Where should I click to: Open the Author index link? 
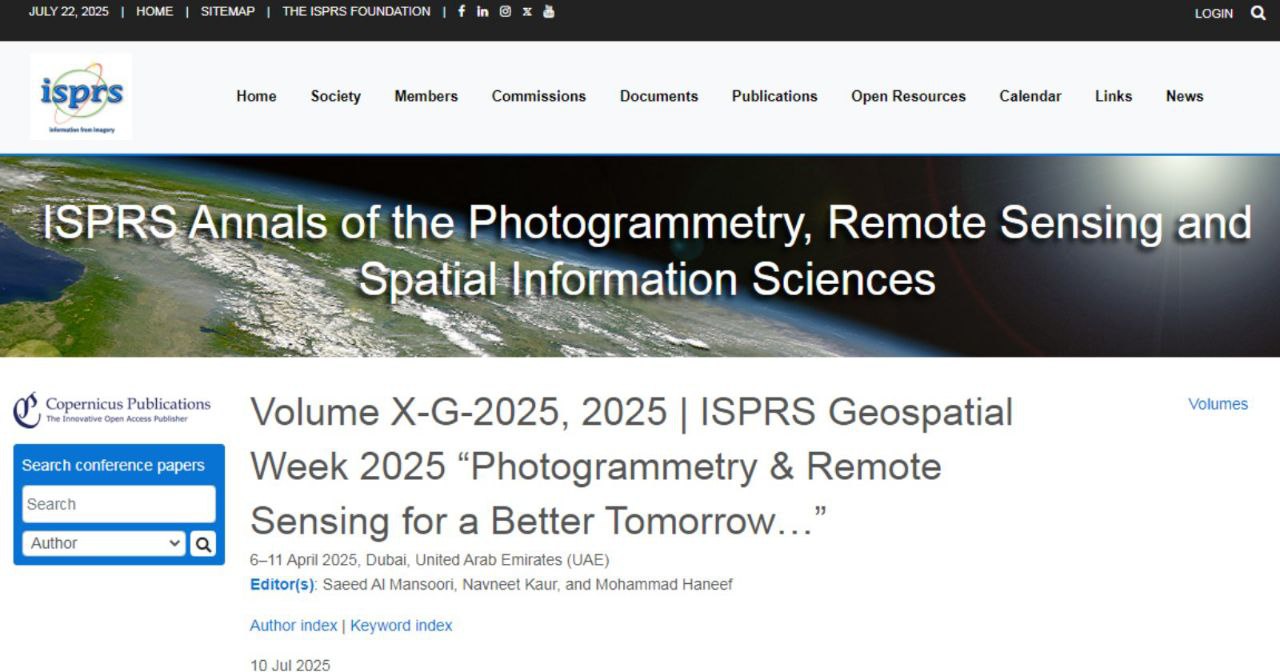coord(293,626)
